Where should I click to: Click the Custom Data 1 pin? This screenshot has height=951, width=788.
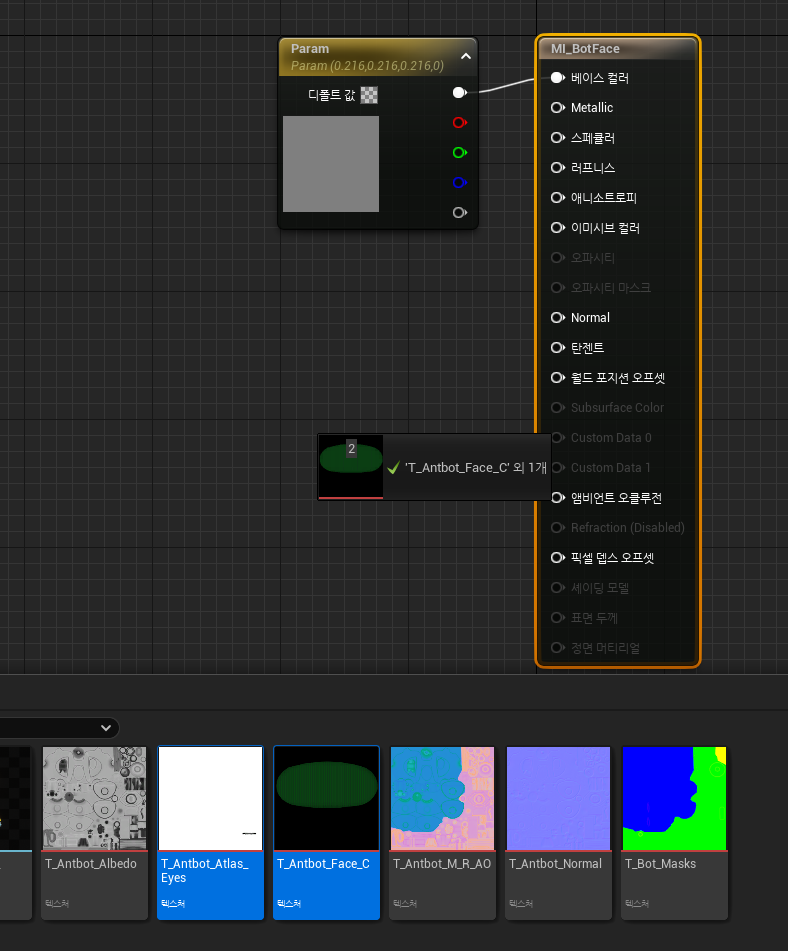click(x=557, y=468)
